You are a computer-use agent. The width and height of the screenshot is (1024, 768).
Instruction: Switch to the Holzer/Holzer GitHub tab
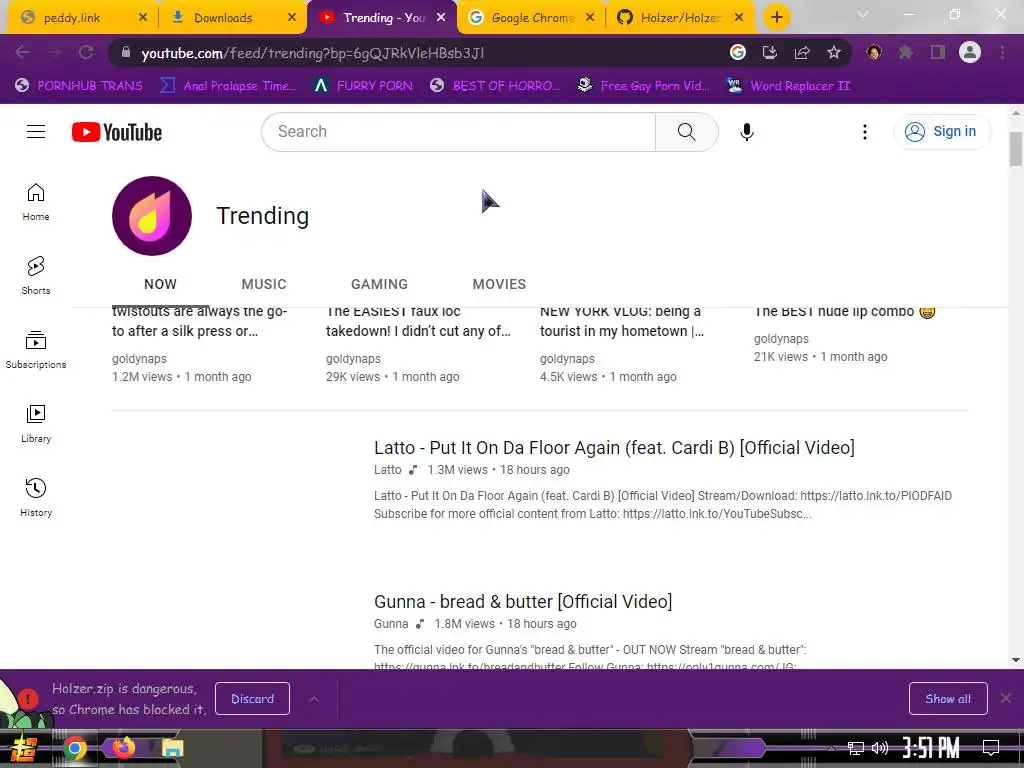click(680, 18)
